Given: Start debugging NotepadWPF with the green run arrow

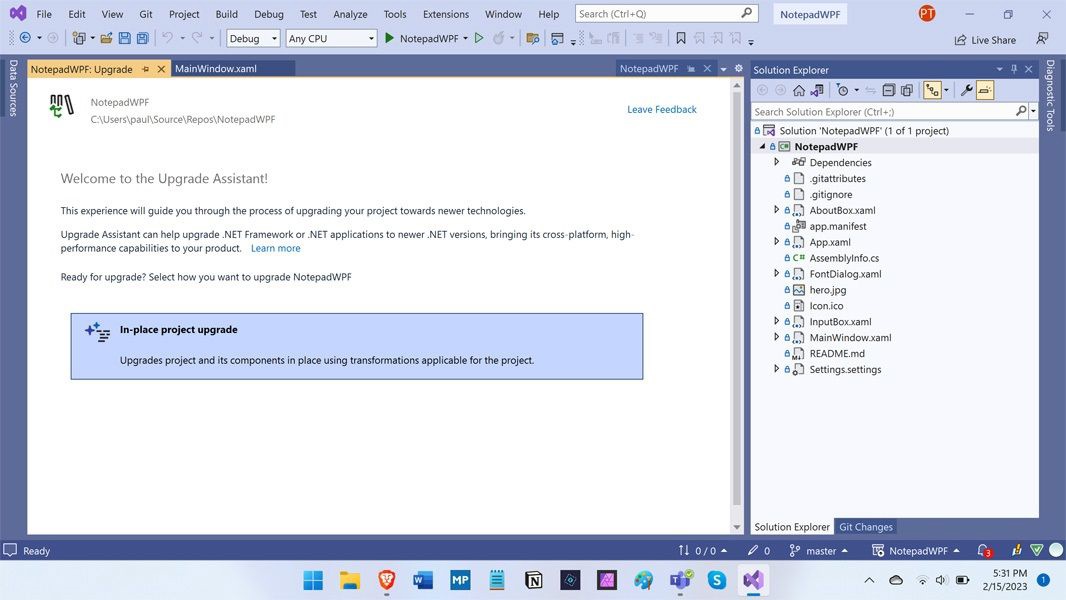Looking at the screenshot, I should click(x=389, y=38).
